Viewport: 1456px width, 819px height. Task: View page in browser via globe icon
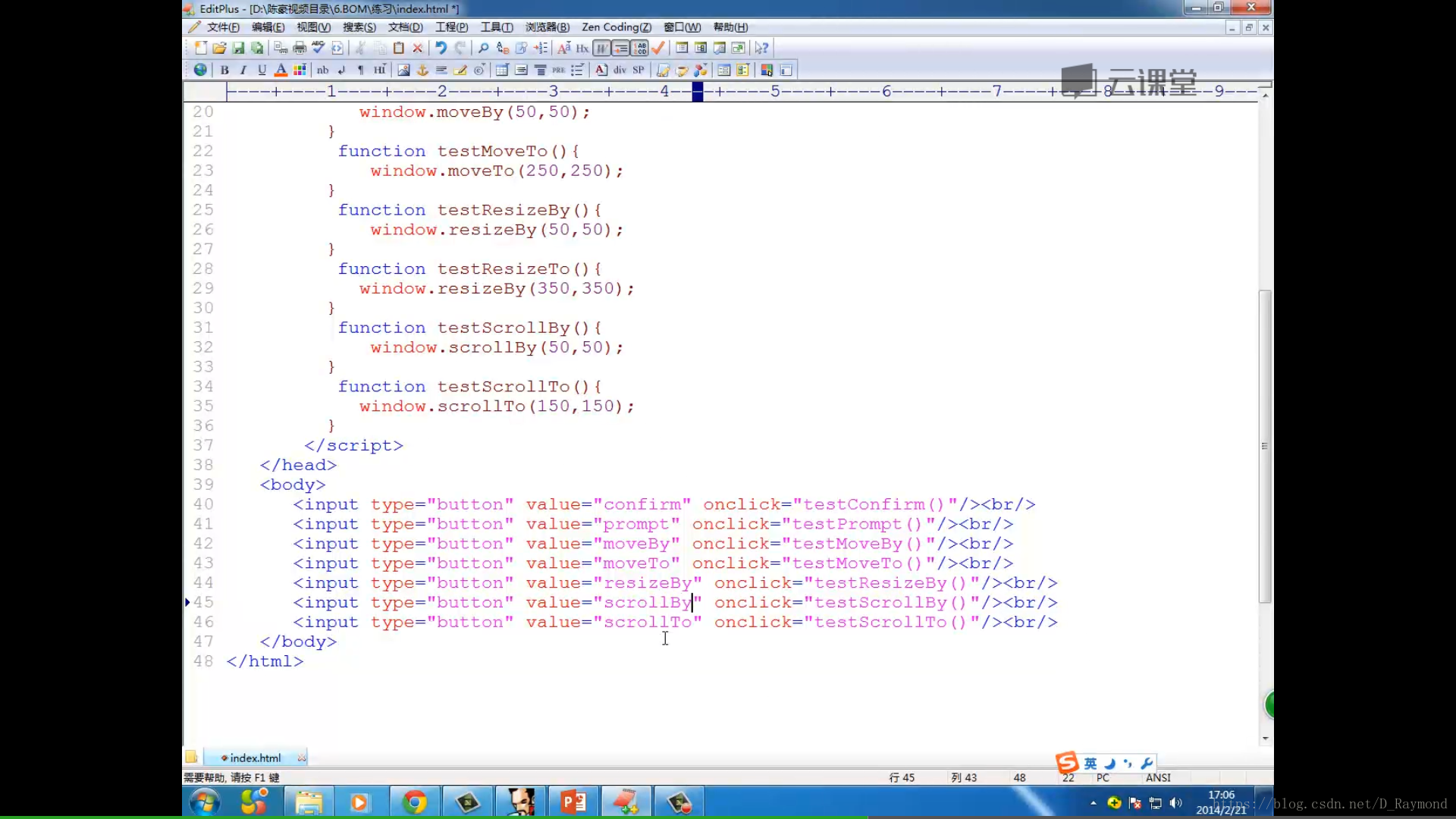(200, 70)
